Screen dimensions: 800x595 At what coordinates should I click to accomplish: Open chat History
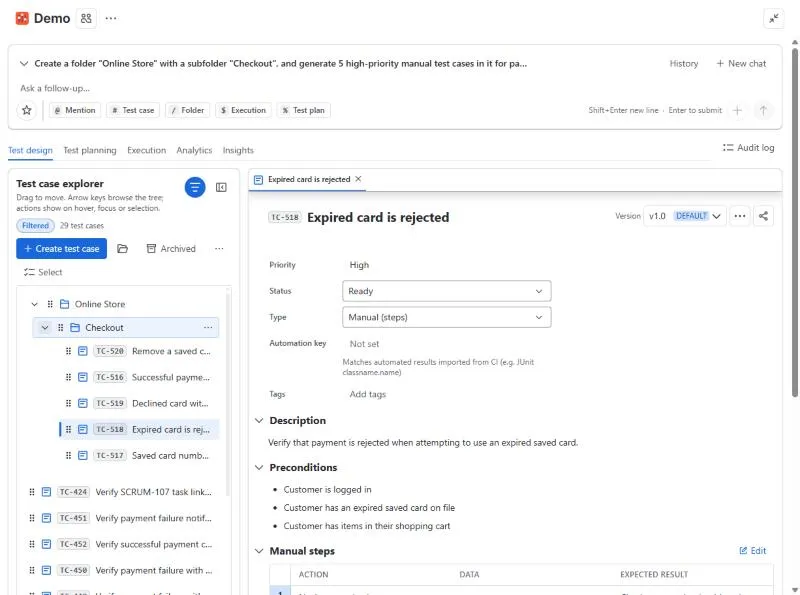point(684,63)
